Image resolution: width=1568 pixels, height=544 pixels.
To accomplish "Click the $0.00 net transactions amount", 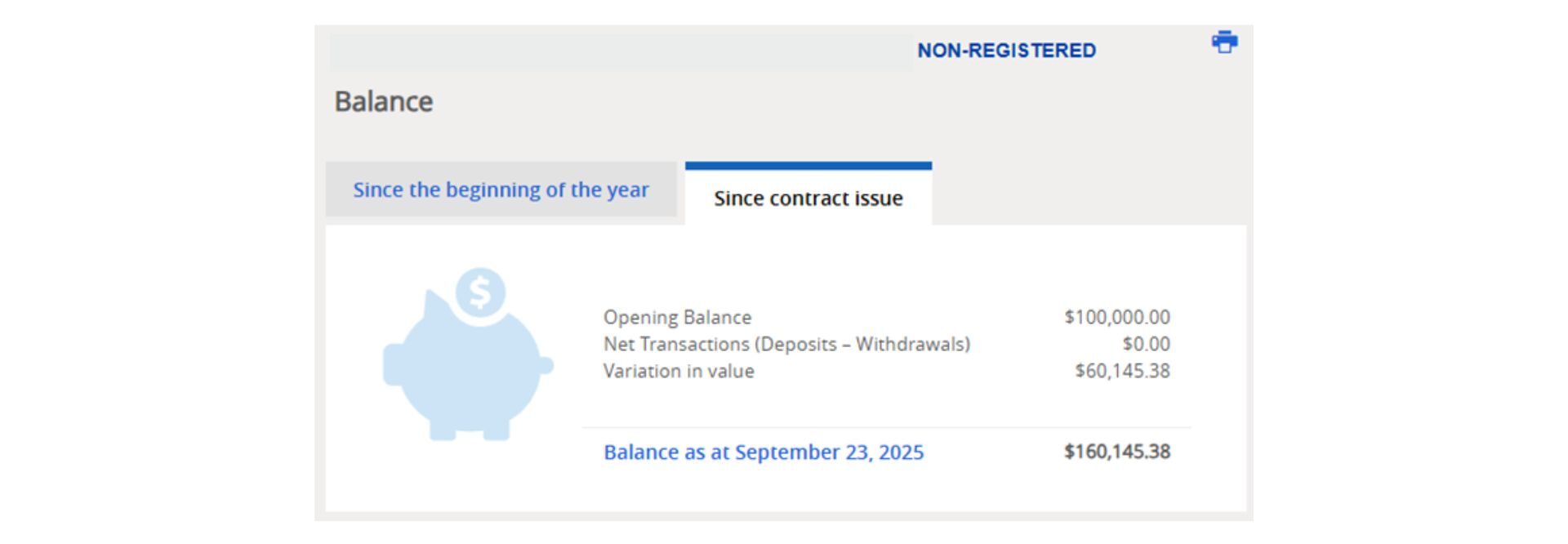I will [x=1146, y=344].
